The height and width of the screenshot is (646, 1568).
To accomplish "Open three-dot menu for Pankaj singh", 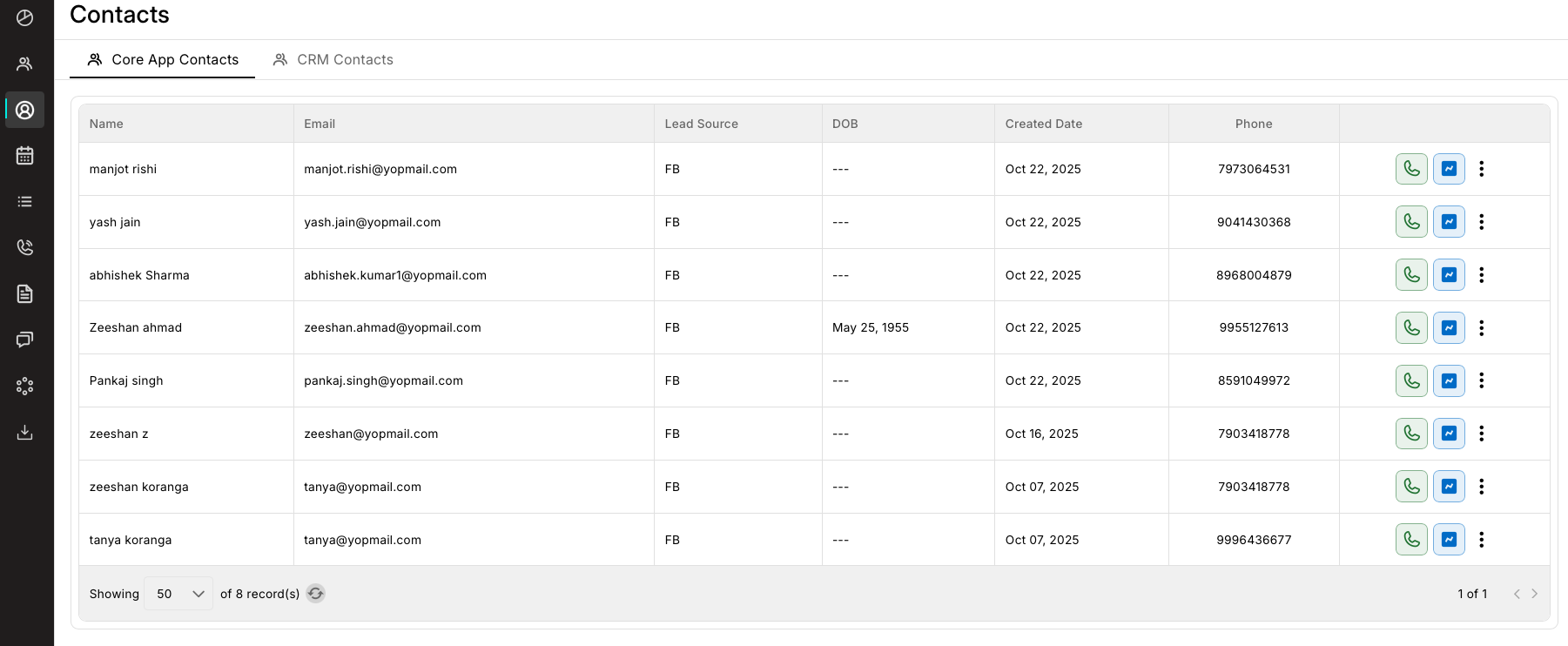I will 1481,380.
